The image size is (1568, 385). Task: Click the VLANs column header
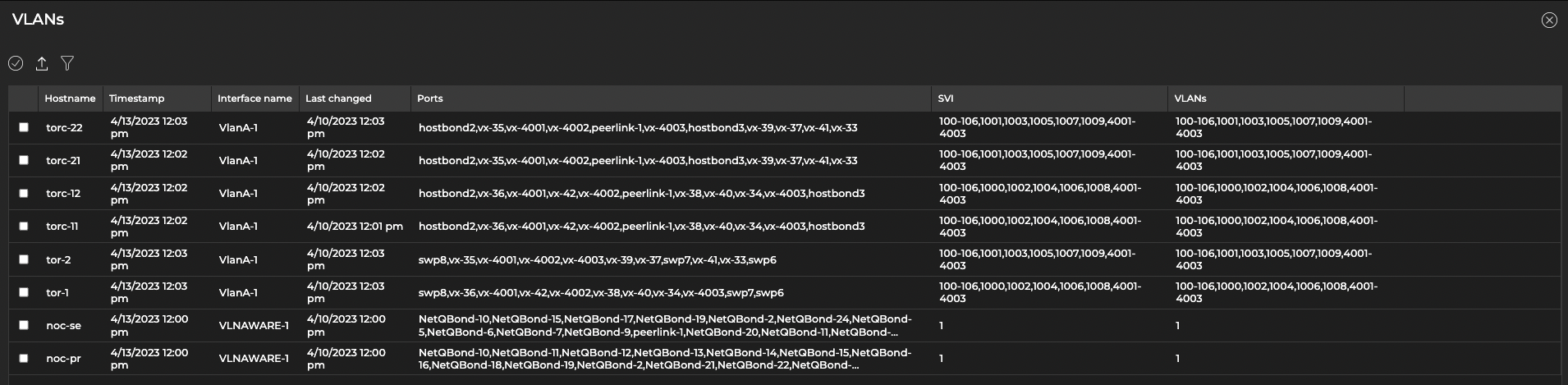[1190, 99]
